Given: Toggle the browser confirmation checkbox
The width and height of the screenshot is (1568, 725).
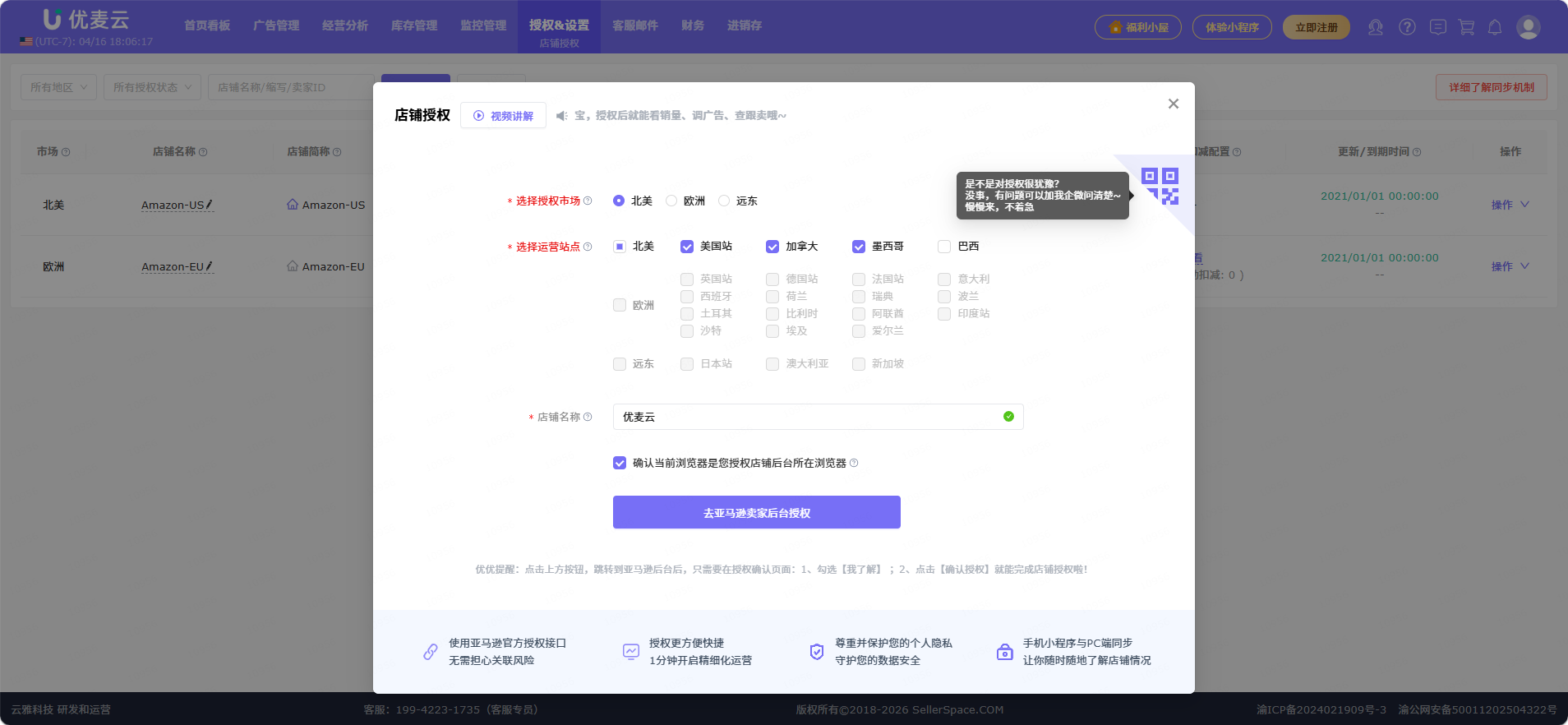Looking at the screenshot, I should click(x=620, y=463).
